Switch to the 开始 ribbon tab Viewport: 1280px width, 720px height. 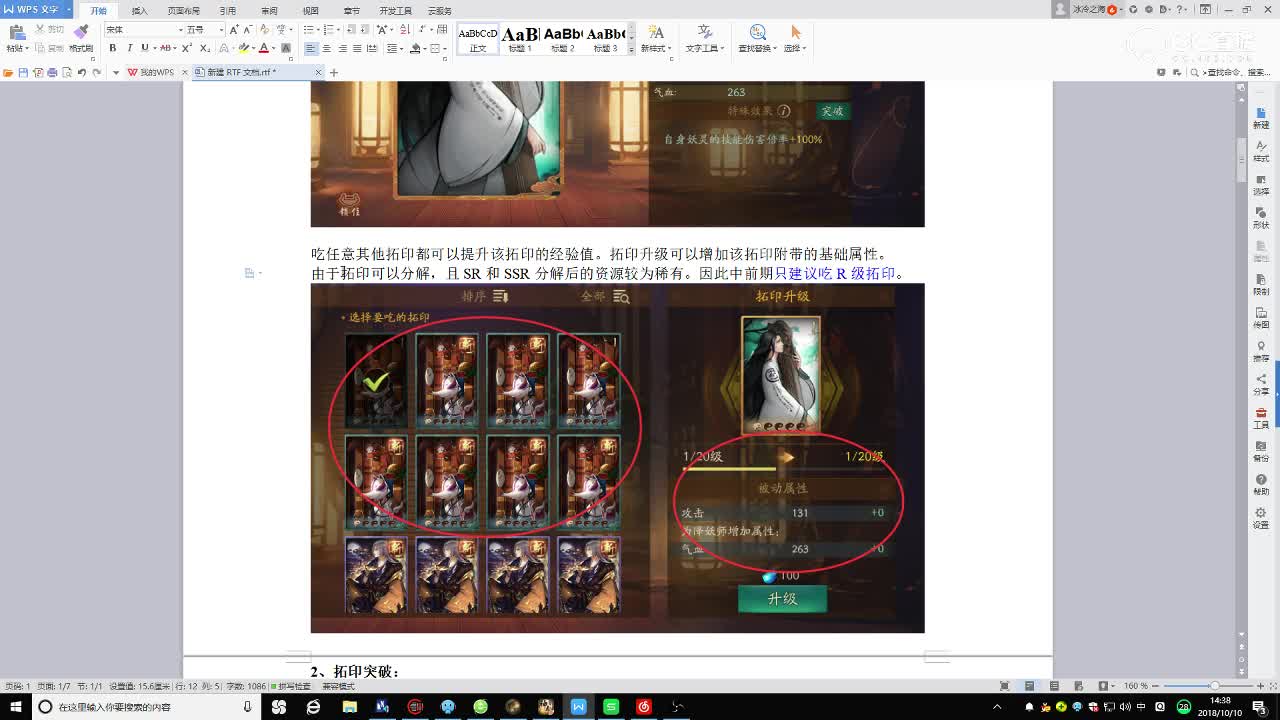98,10
